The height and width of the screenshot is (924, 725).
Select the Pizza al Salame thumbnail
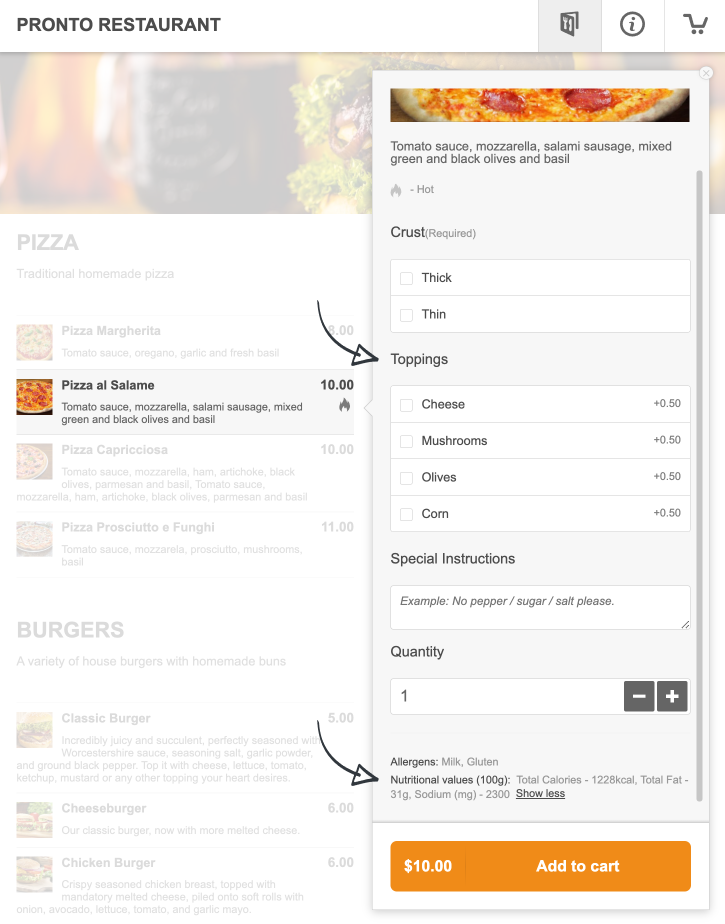tap(34, 397)
